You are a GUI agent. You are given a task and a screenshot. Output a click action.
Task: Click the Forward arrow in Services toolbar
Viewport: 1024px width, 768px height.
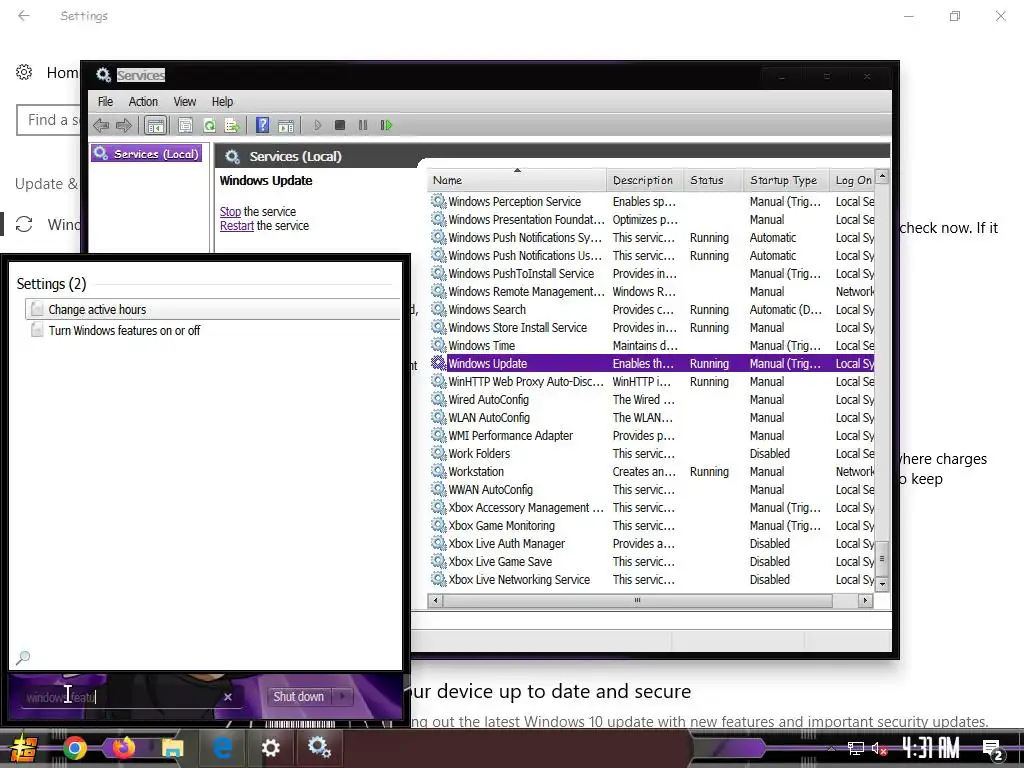point(123,125)
